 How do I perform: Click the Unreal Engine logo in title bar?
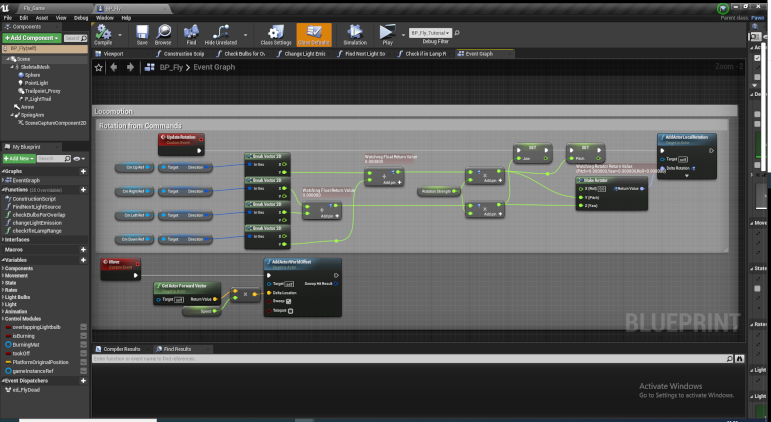click(x=5, y=8)
